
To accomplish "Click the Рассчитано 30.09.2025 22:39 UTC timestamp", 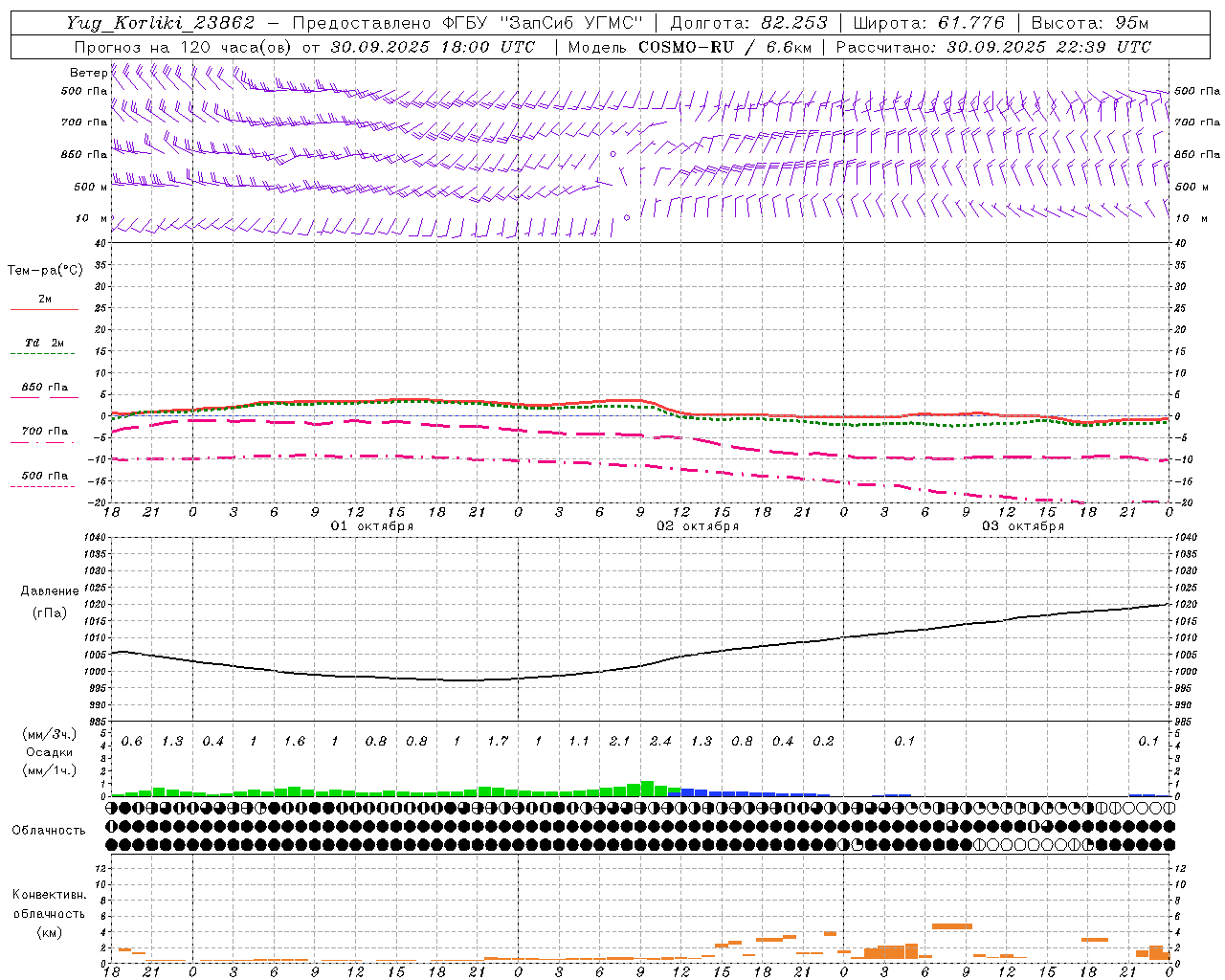I will click(x=993, y=47).
